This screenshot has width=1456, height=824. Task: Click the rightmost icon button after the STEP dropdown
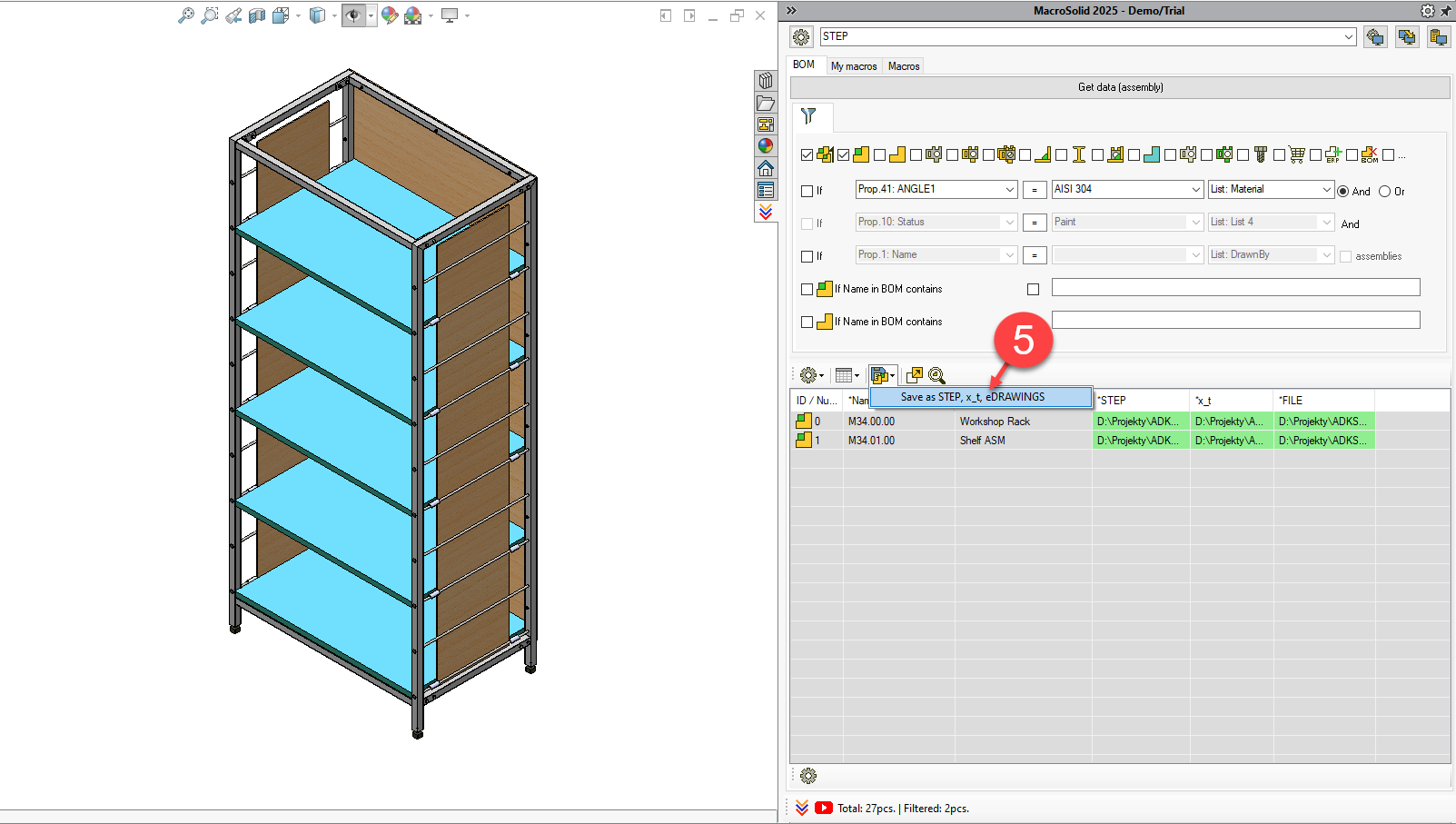[x=1439, y=37]
